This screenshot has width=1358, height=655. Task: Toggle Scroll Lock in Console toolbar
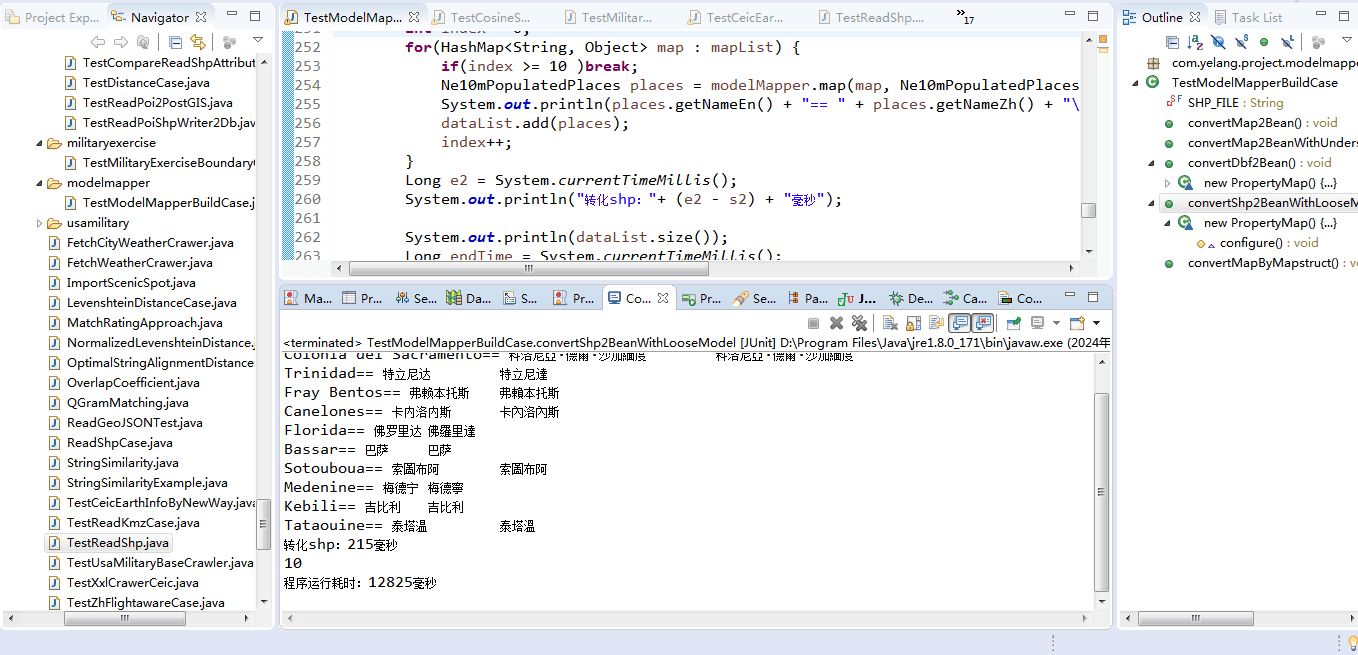tap(913, 323)
